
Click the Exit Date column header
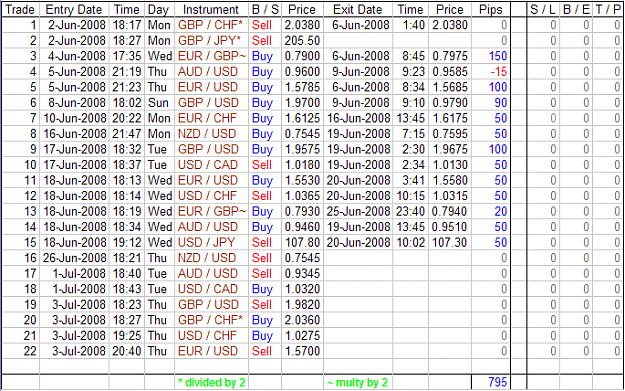(x=358, y=10)
